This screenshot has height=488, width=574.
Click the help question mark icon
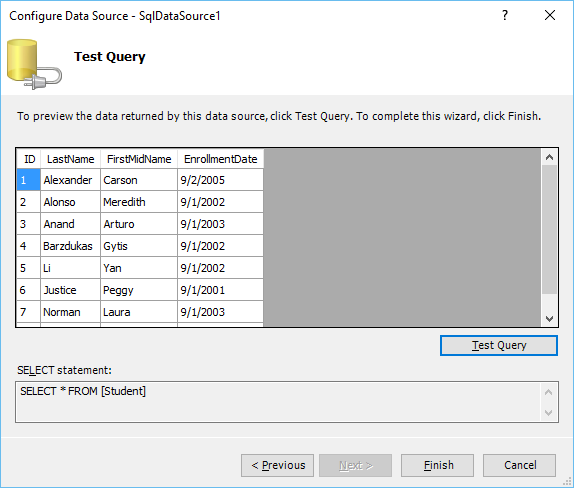505,15
